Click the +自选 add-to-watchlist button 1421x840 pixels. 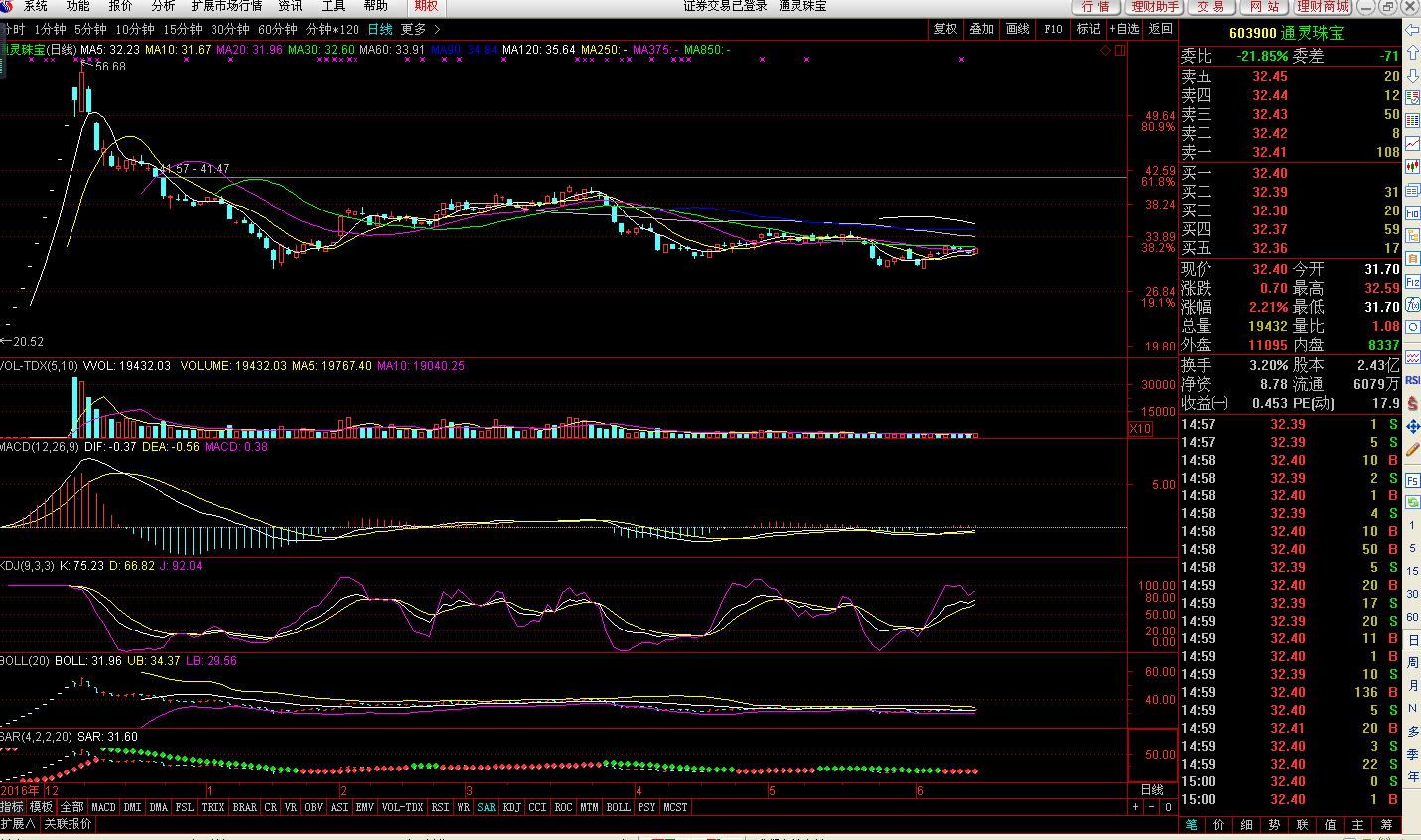[1124, 29]
